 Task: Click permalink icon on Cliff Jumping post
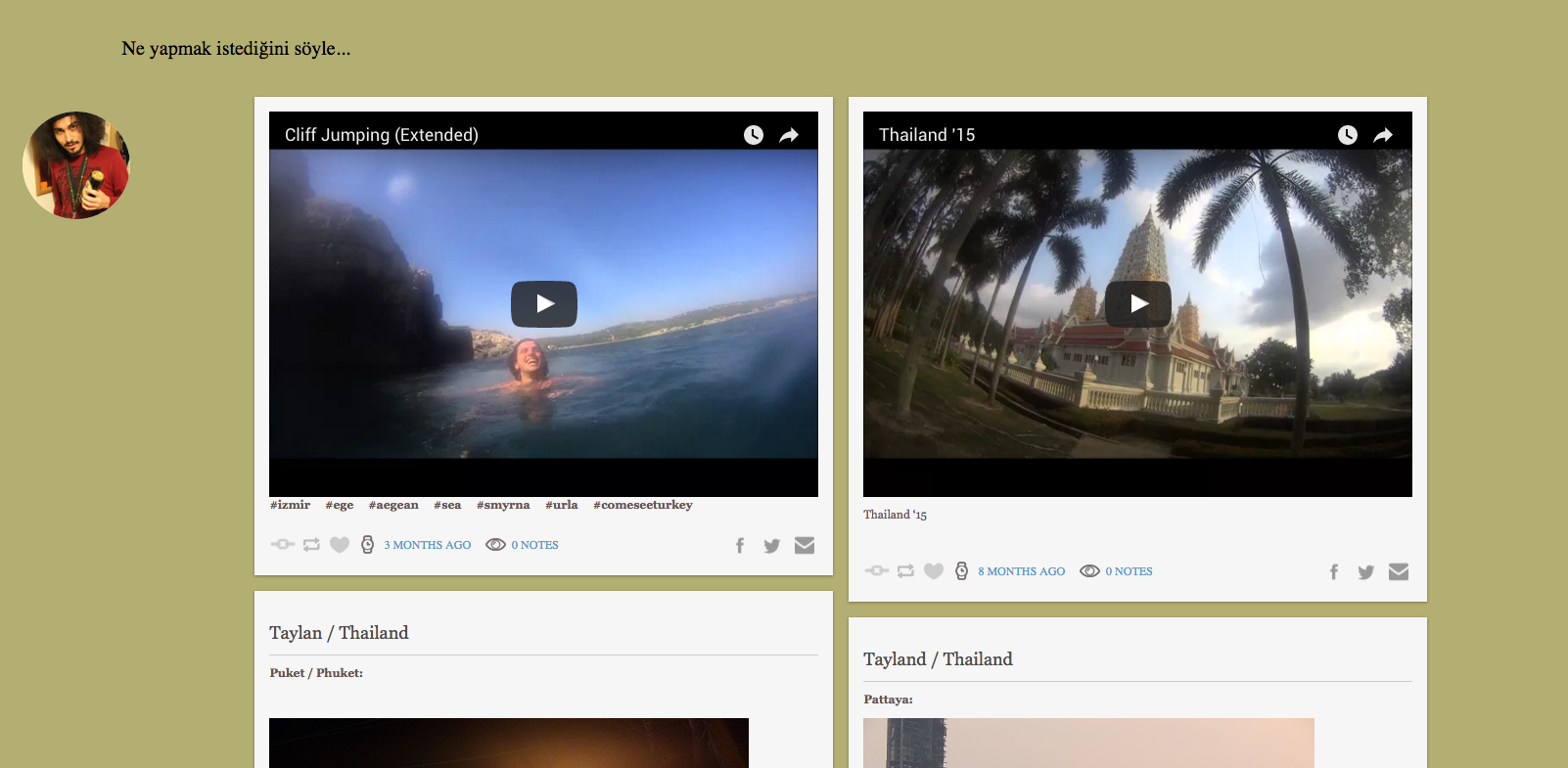(x=283, y=544)
